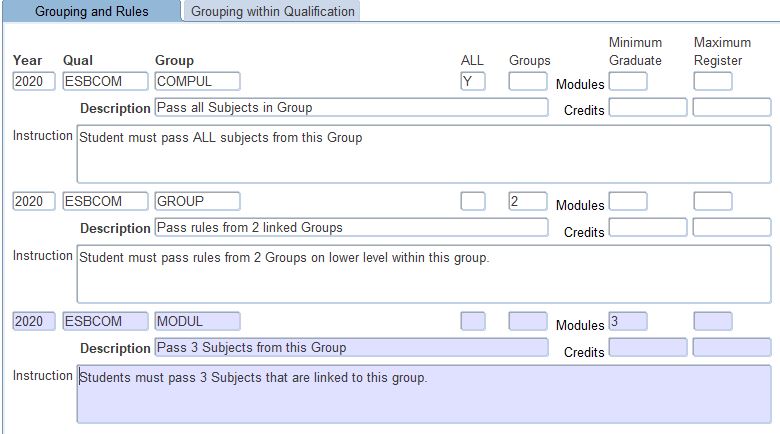This screenshot has width=780, height=434.
Task: Click the empty ALL field in MODUL row
Action: pyautogui.click(x=472, y=322)
